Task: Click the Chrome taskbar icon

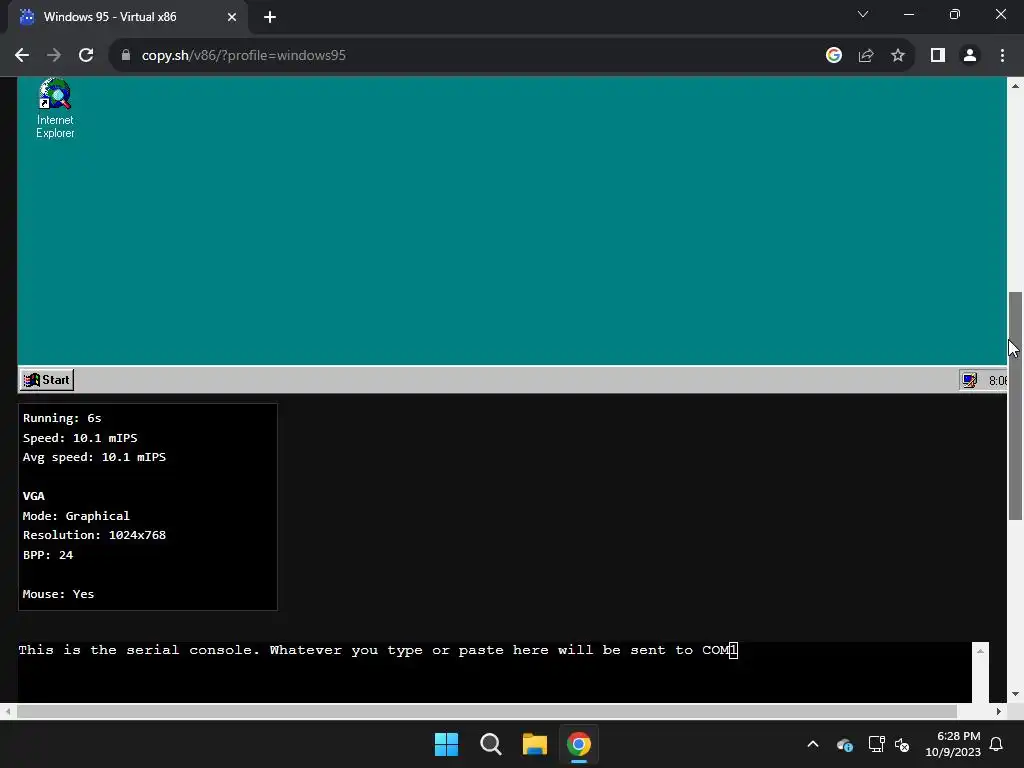Action: coord(579,744)
